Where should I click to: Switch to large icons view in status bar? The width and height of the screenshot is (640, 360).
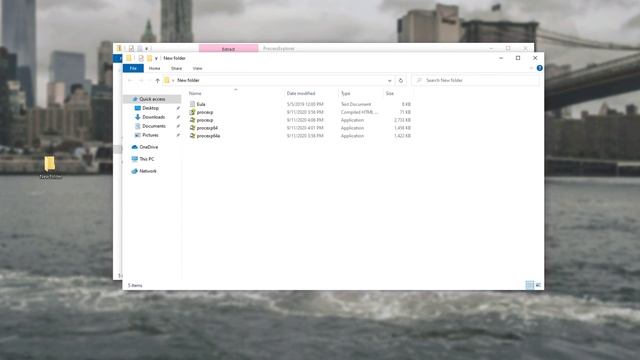(538, 285)
